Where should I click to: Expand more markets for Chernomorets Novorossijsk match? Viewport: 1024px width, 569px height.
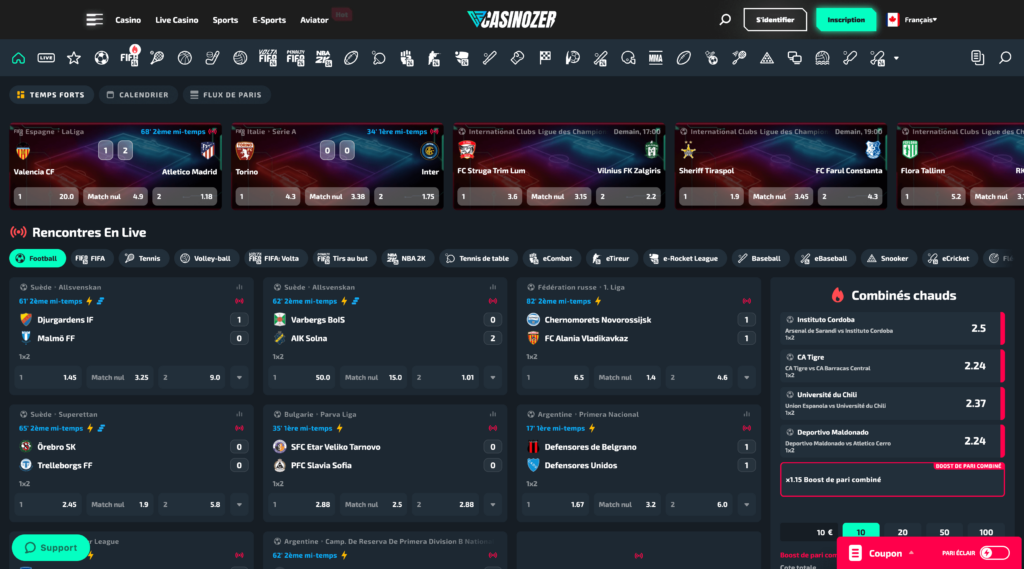coord(746,378)
